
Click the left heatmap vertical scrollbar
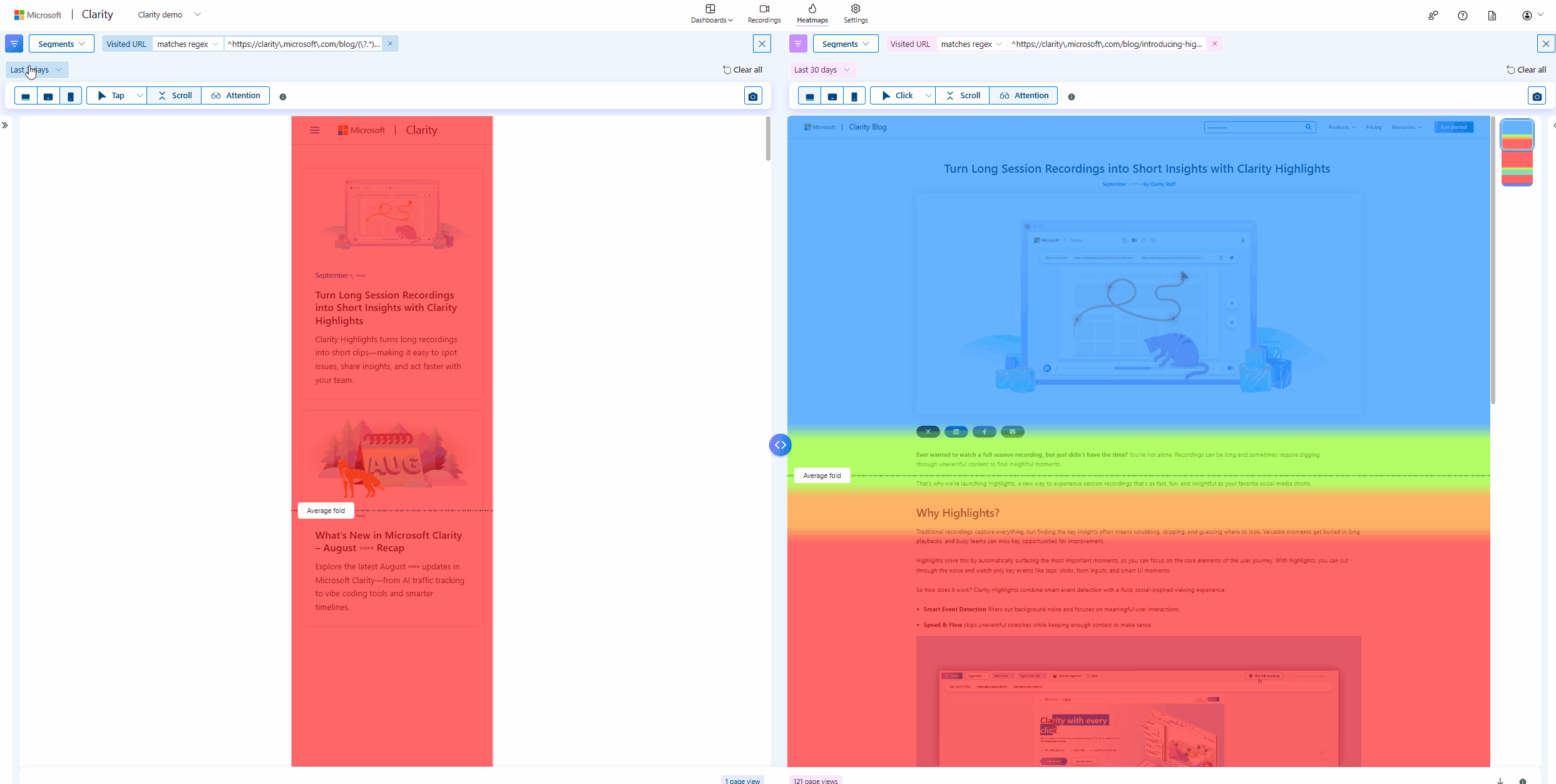tap(768, 139)
